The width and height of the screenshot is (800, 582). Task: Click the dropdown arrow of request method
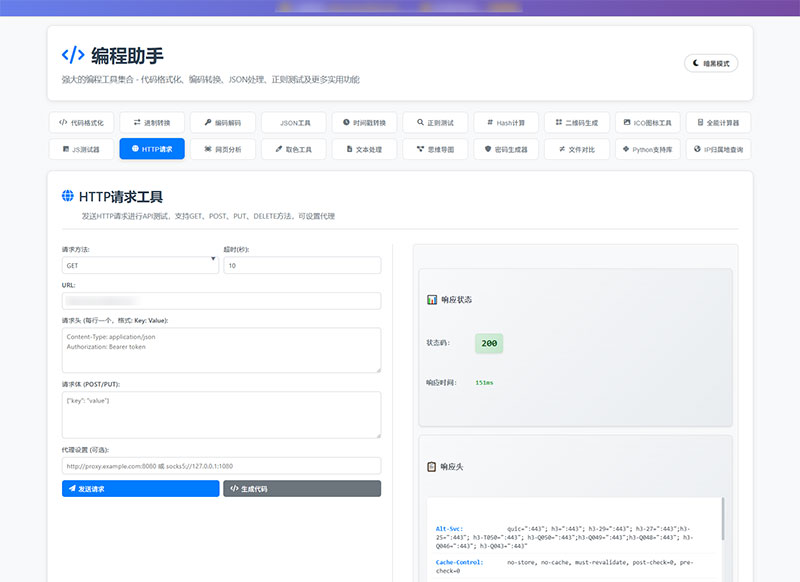[x=213, y=259]
